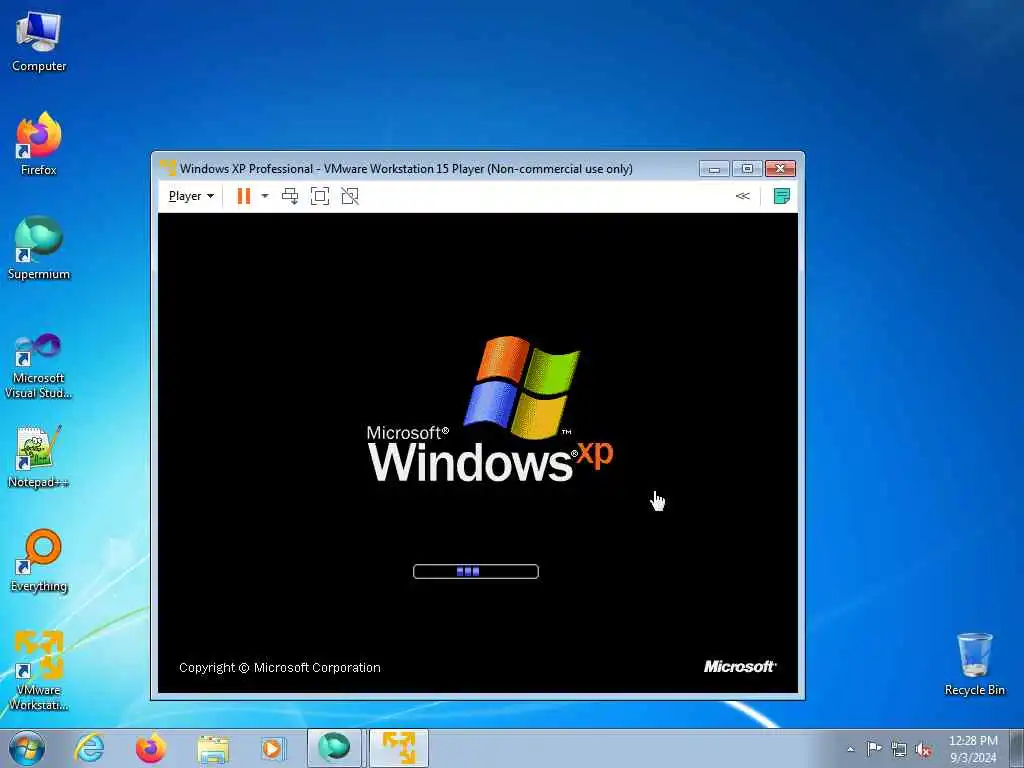Select the Firefox desktop shortcut

(x=39, y=144)
